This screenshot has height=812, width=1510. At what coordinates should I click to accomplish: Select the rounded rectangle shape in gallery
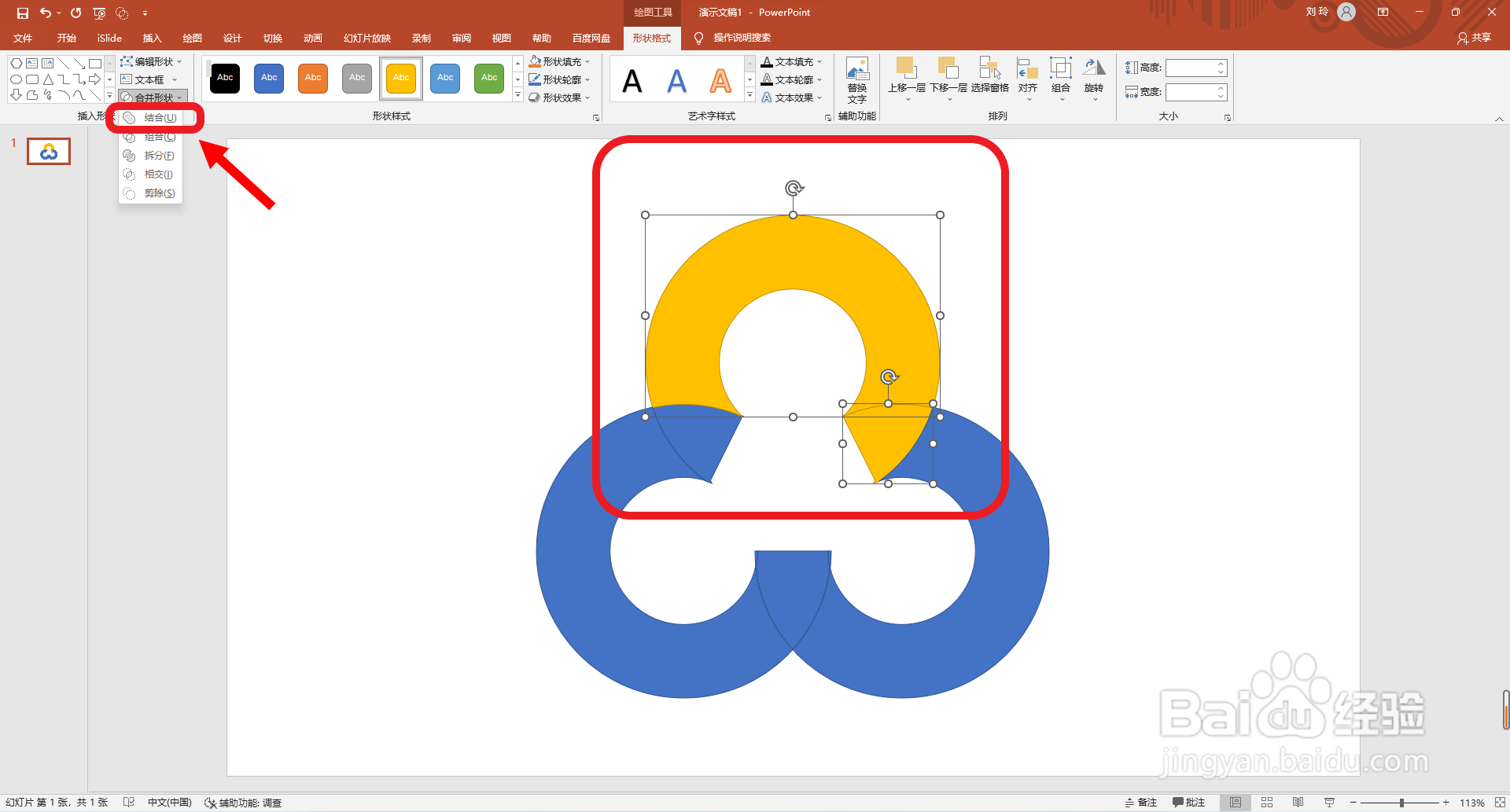click(32, 79)
